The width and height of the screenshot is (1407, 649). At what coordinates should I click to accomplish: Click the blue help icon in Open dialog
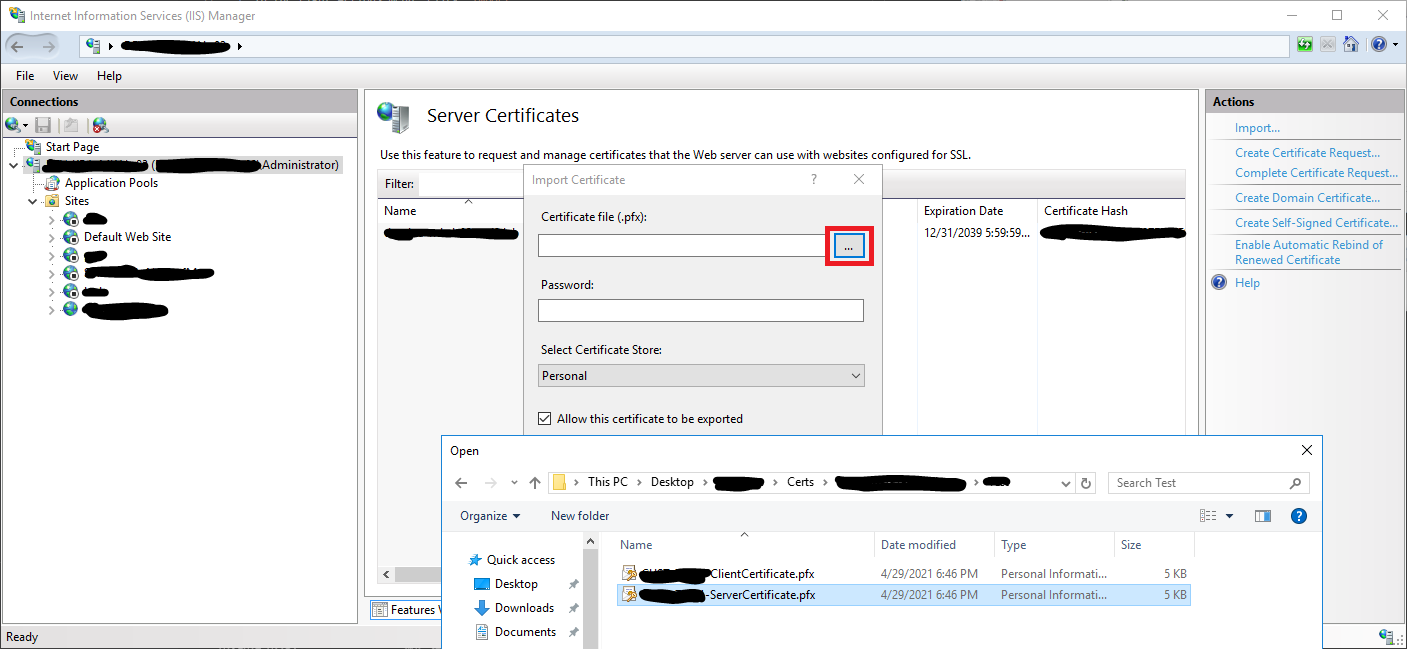tap(1299, 516)
